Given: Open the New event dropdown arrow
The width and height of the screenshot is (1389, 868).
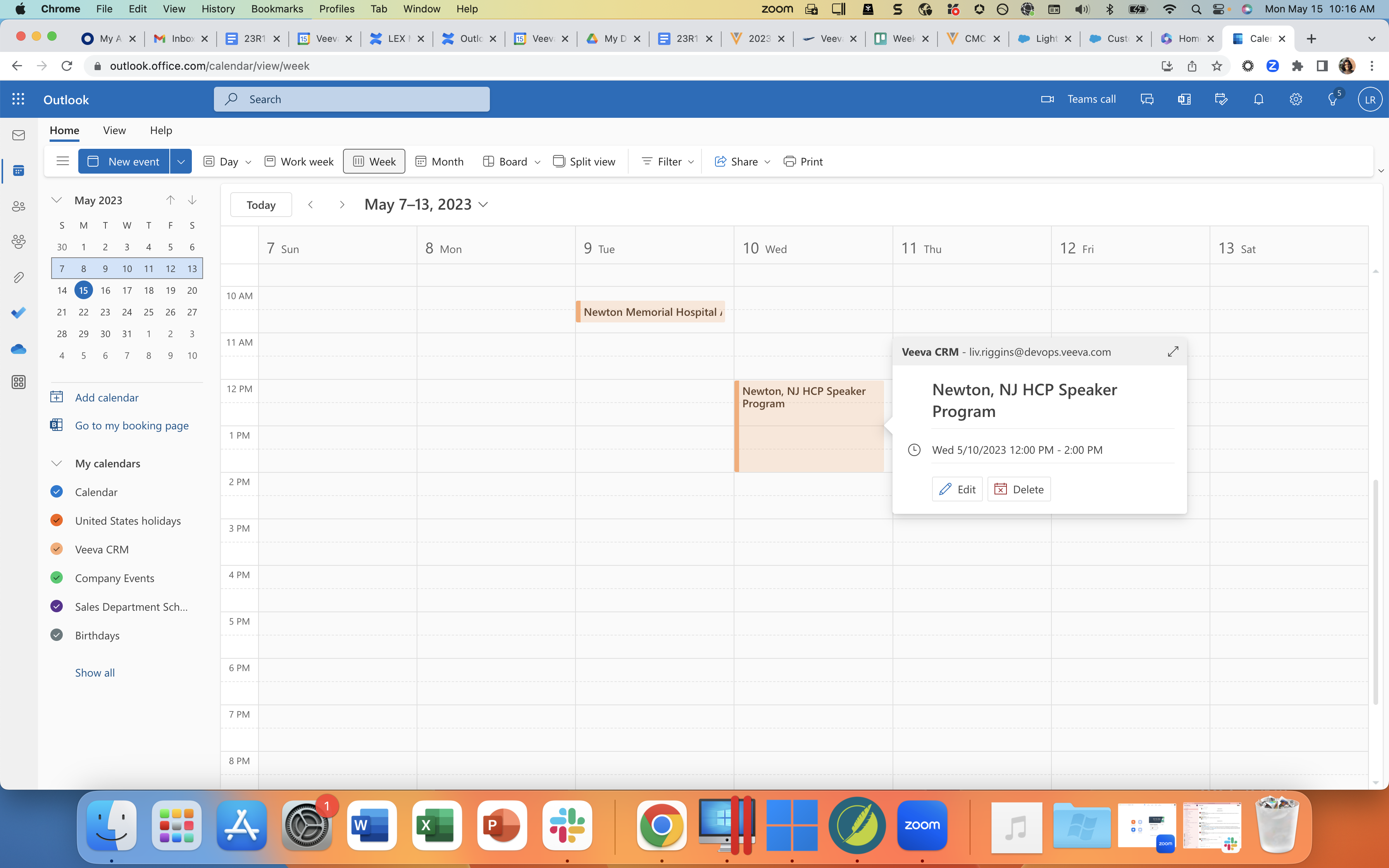Looking at the screenshot, I should click(181, 161).
